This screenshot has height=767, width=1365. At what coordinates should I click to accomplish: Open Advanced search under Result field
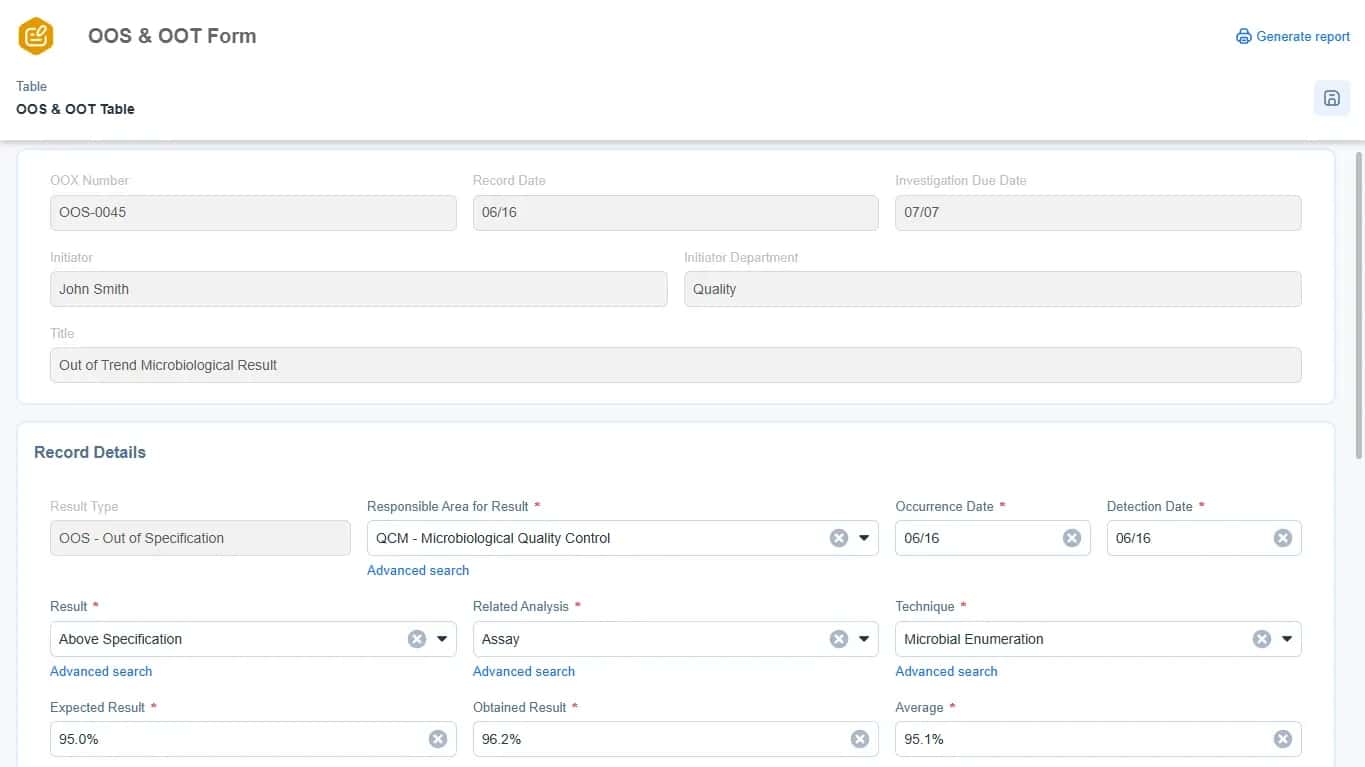(101, 671)
